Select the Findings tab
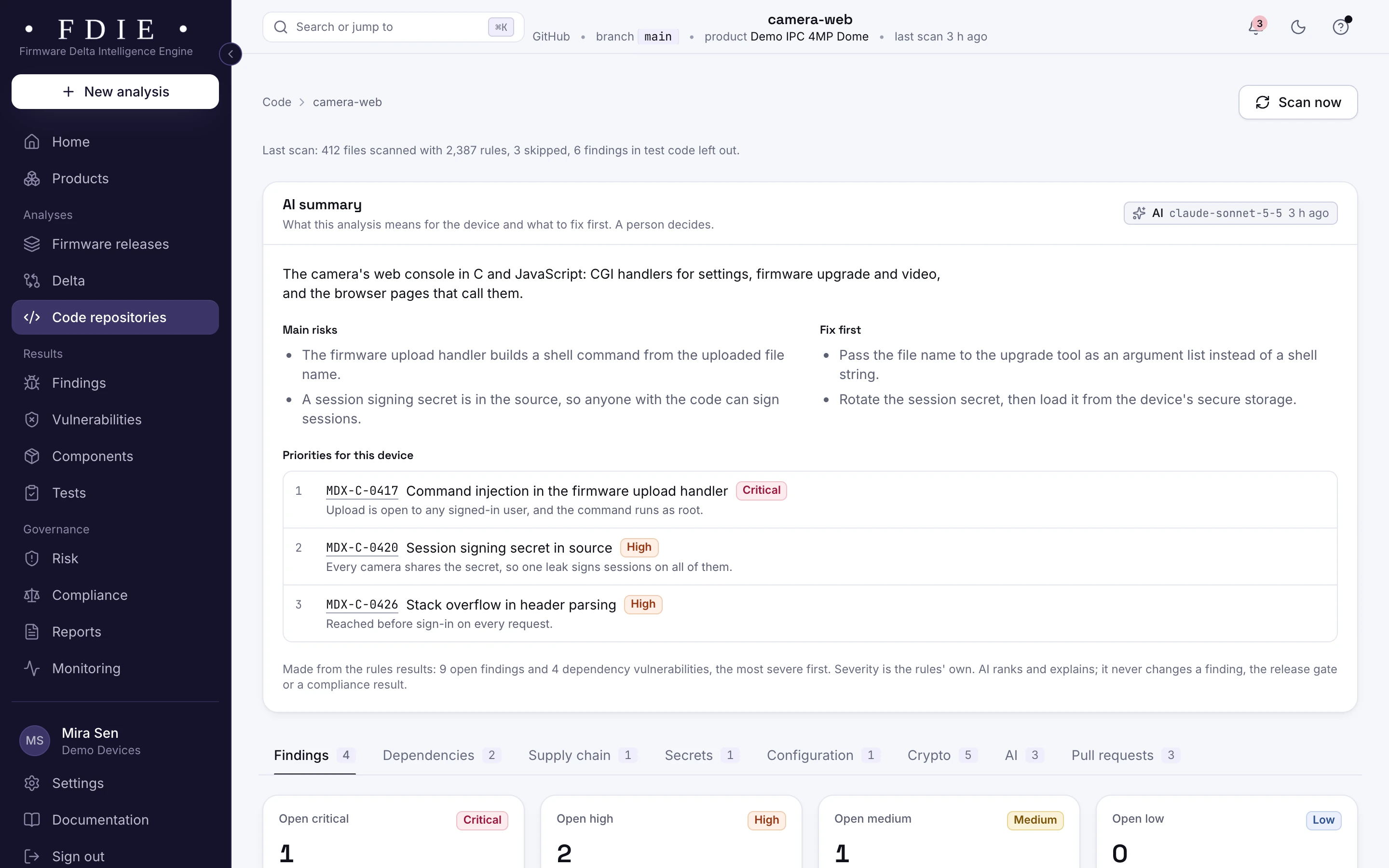Image resolution: width=1389 pixels, height=868 pixels. (x=314, y=755)
